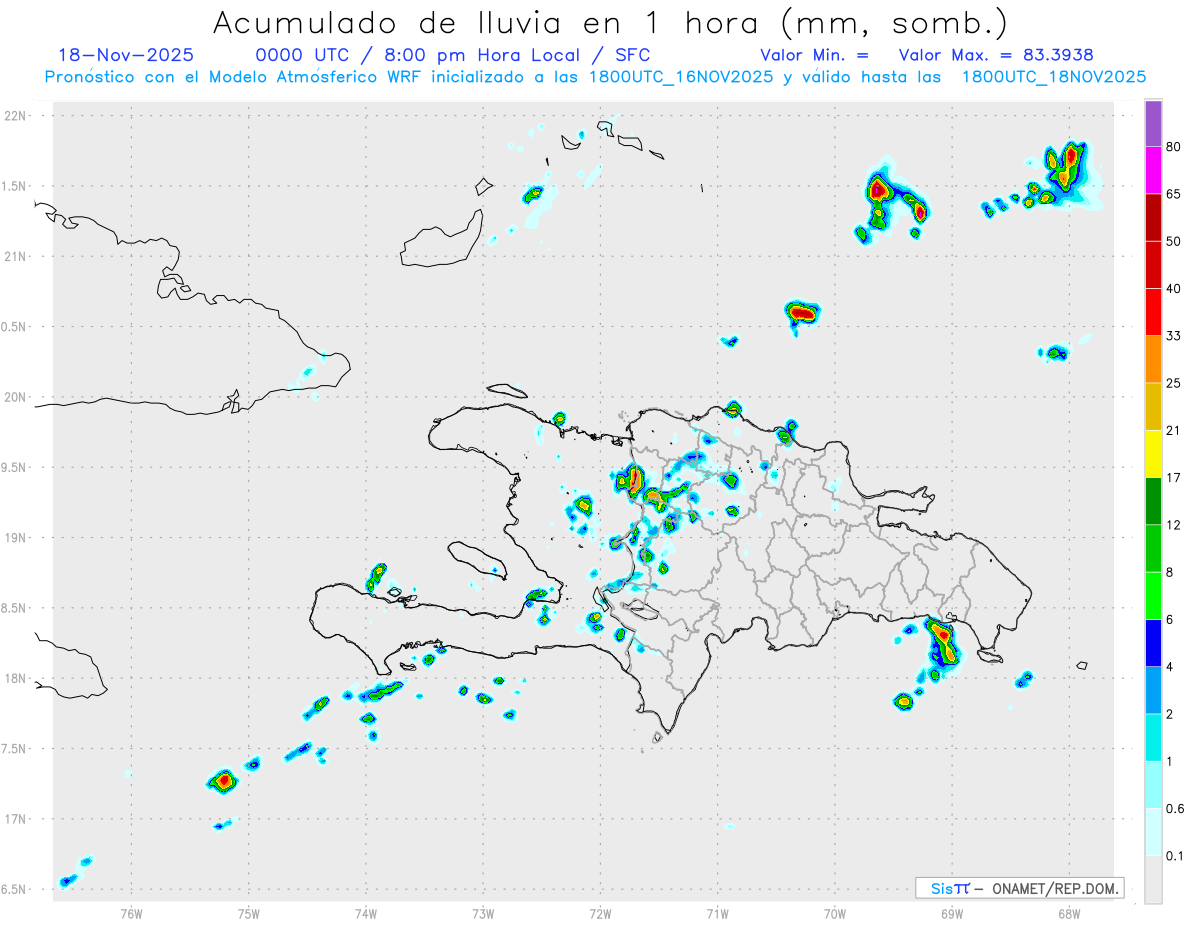Click the '18N' latitude label
The height and width of the screenshot is (927, 1200).
coord(17,679)
